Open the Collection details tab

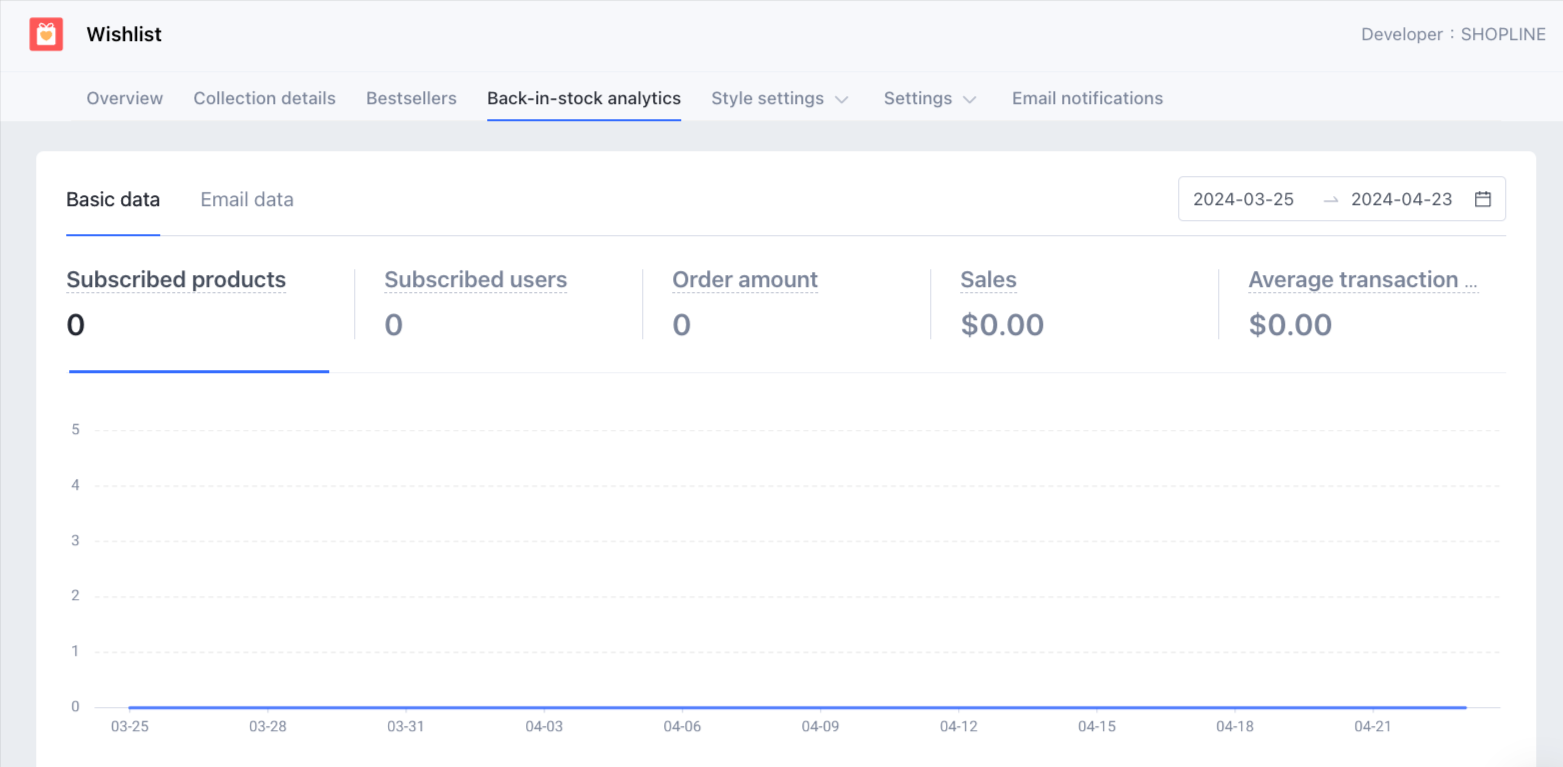point(264,98)
